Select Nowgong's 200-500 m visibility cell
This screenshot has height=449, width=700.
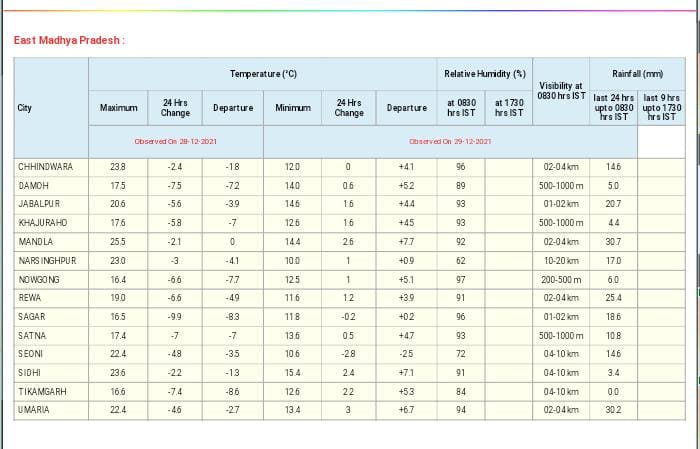pos(561,279)
